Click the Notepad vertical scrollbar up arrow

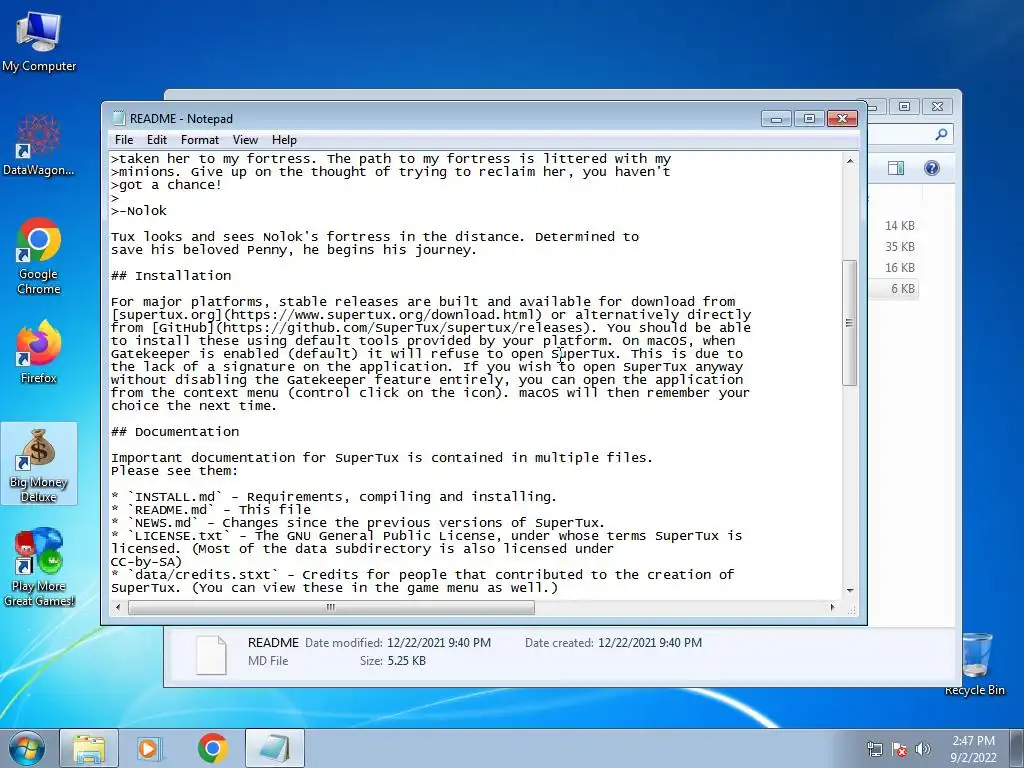pos(850,161)
